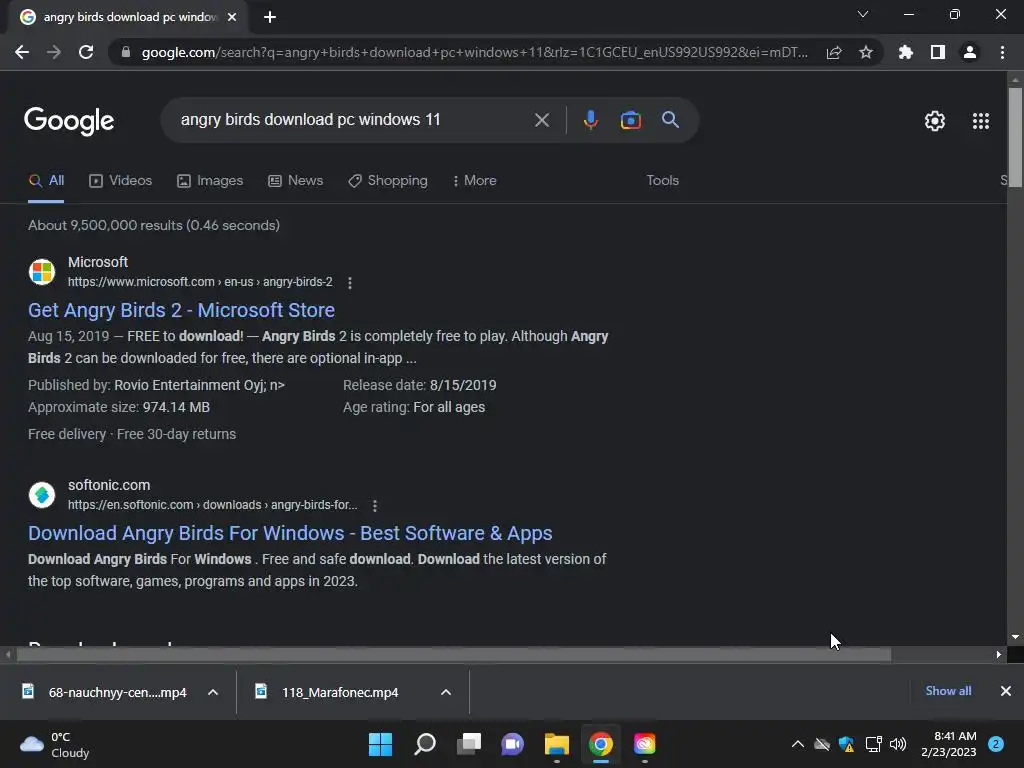Open Task View on taskbar
1024x768 pixels.
pyautogui.click(x=469, y=744)
